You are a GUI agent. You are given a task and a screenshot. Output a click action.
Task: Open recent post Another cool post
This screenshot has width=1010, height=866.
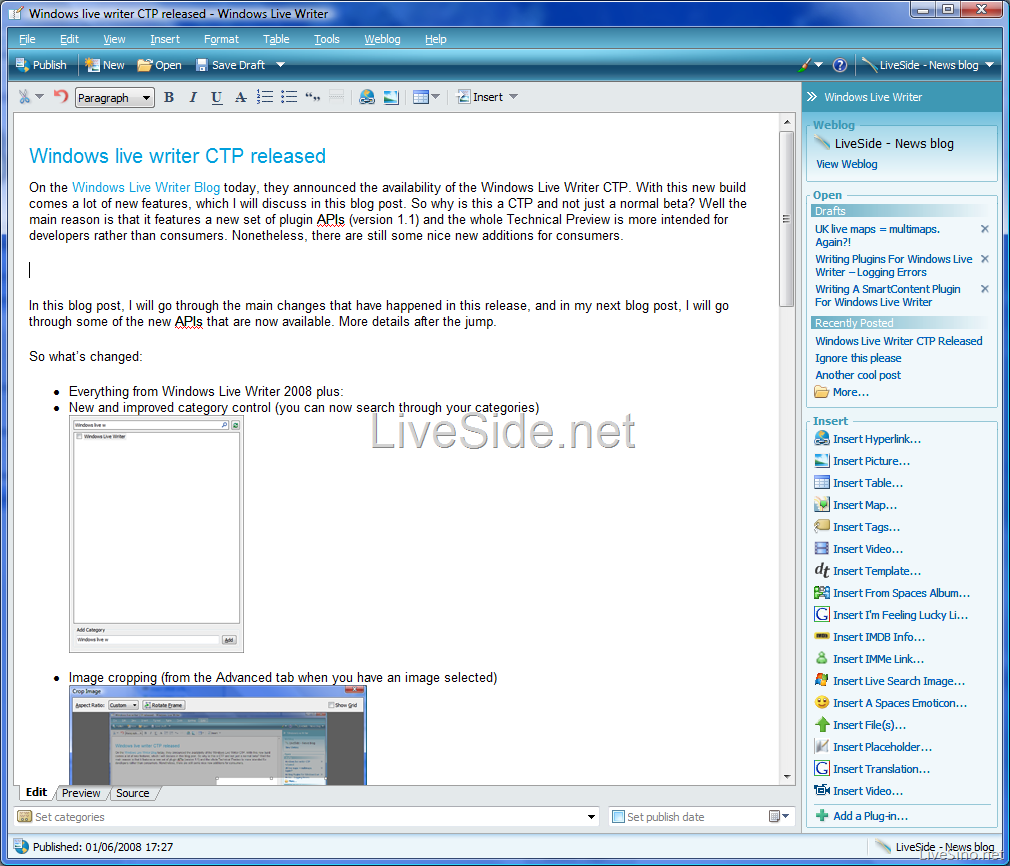[x=858, y=375]
